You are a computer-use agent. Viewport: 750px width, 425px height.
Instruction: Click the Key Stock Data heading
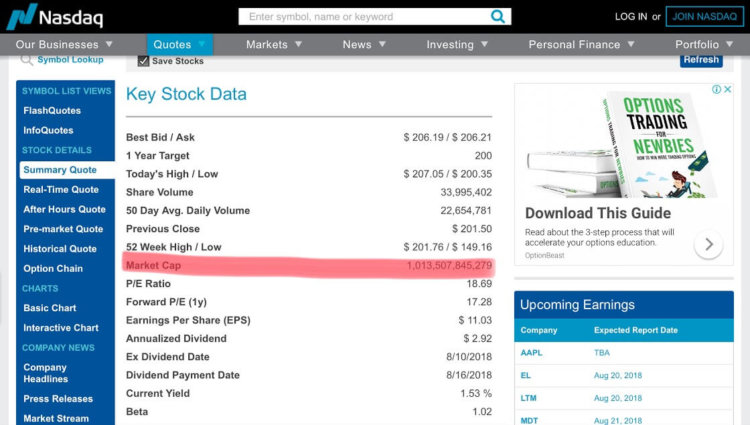click(x=187, y=94)
